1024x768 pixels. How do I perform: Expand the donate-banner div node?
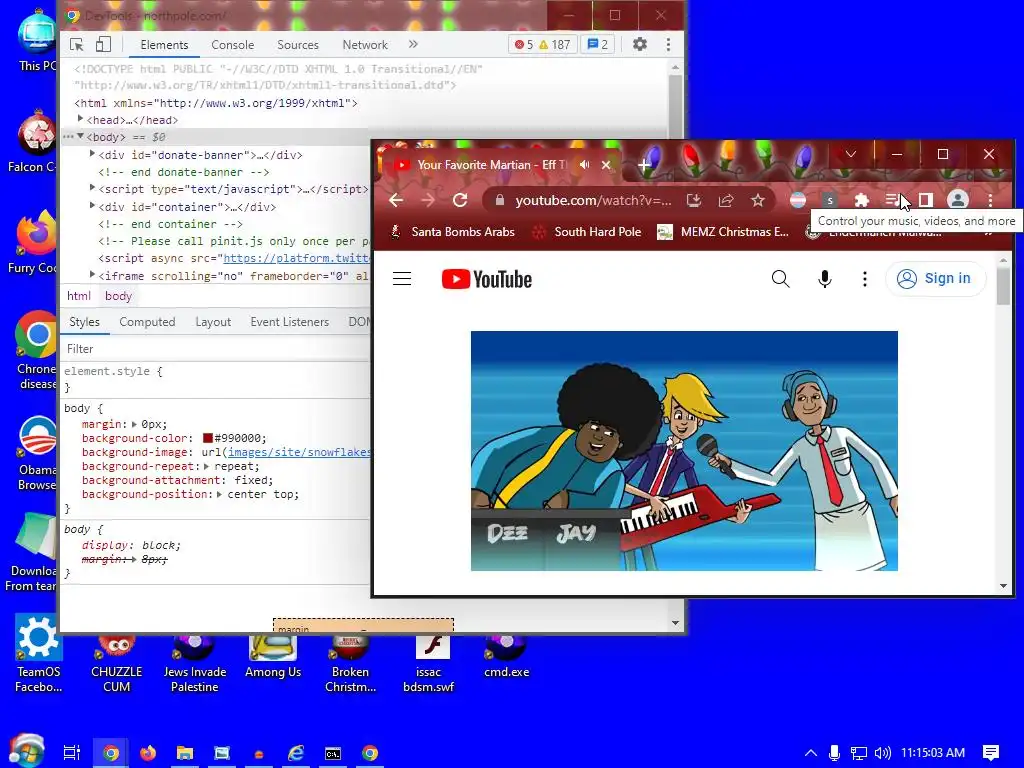click(92, 154)
